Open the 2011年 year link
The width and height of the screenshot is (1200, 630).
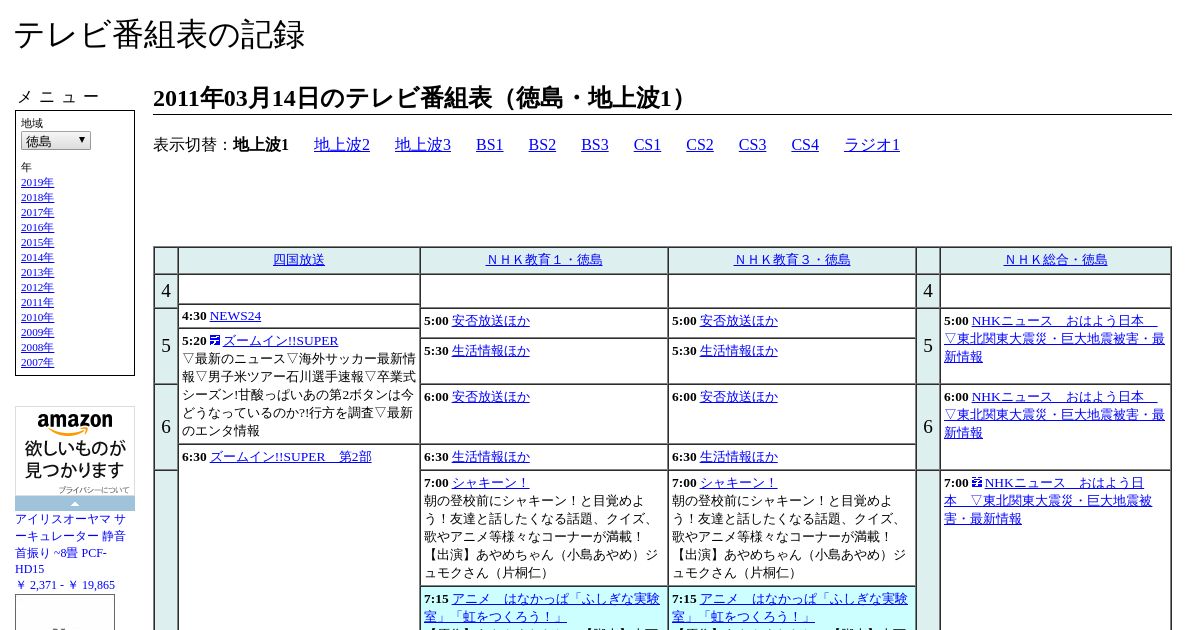click(37, 303)
